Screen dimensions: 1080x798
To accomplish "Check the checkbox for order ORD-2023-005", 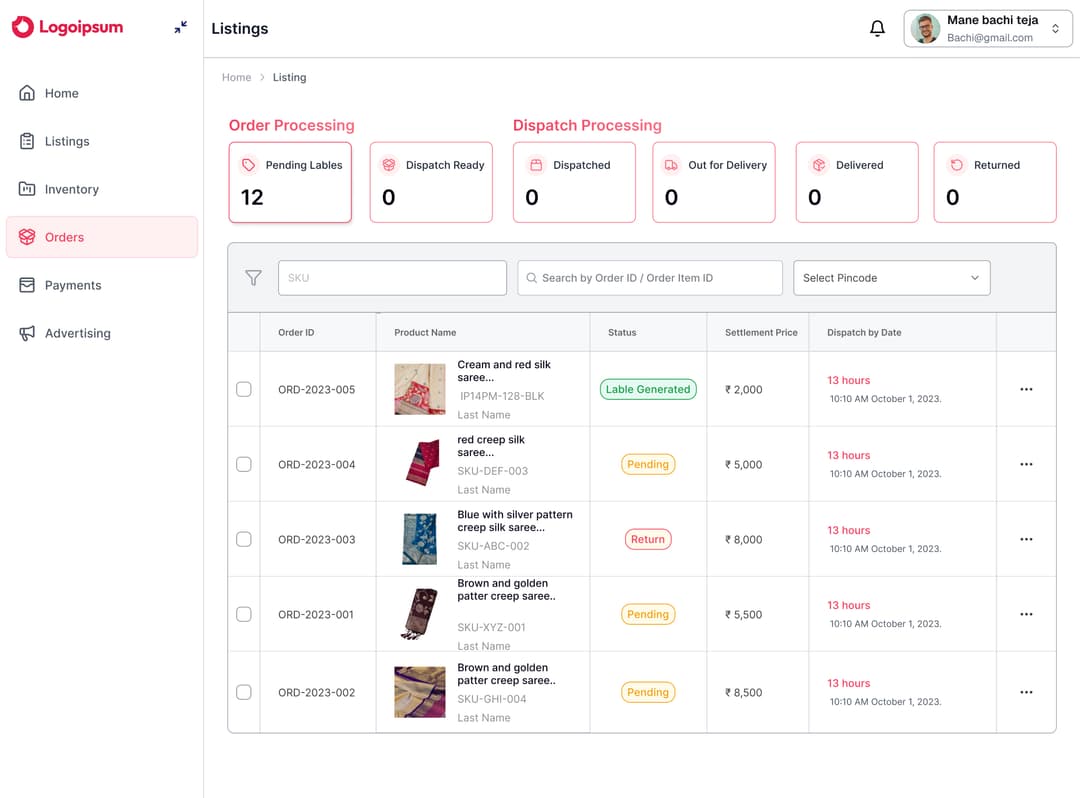I will (x=243, y=389).
